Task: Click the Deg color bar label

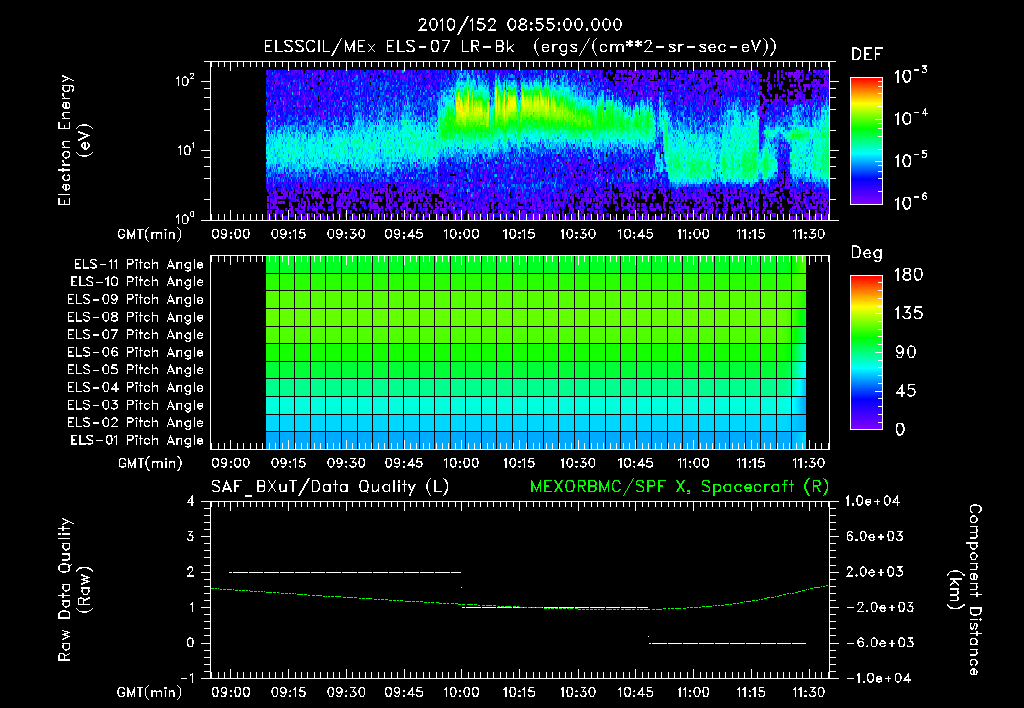Action: tap(867, 253)
